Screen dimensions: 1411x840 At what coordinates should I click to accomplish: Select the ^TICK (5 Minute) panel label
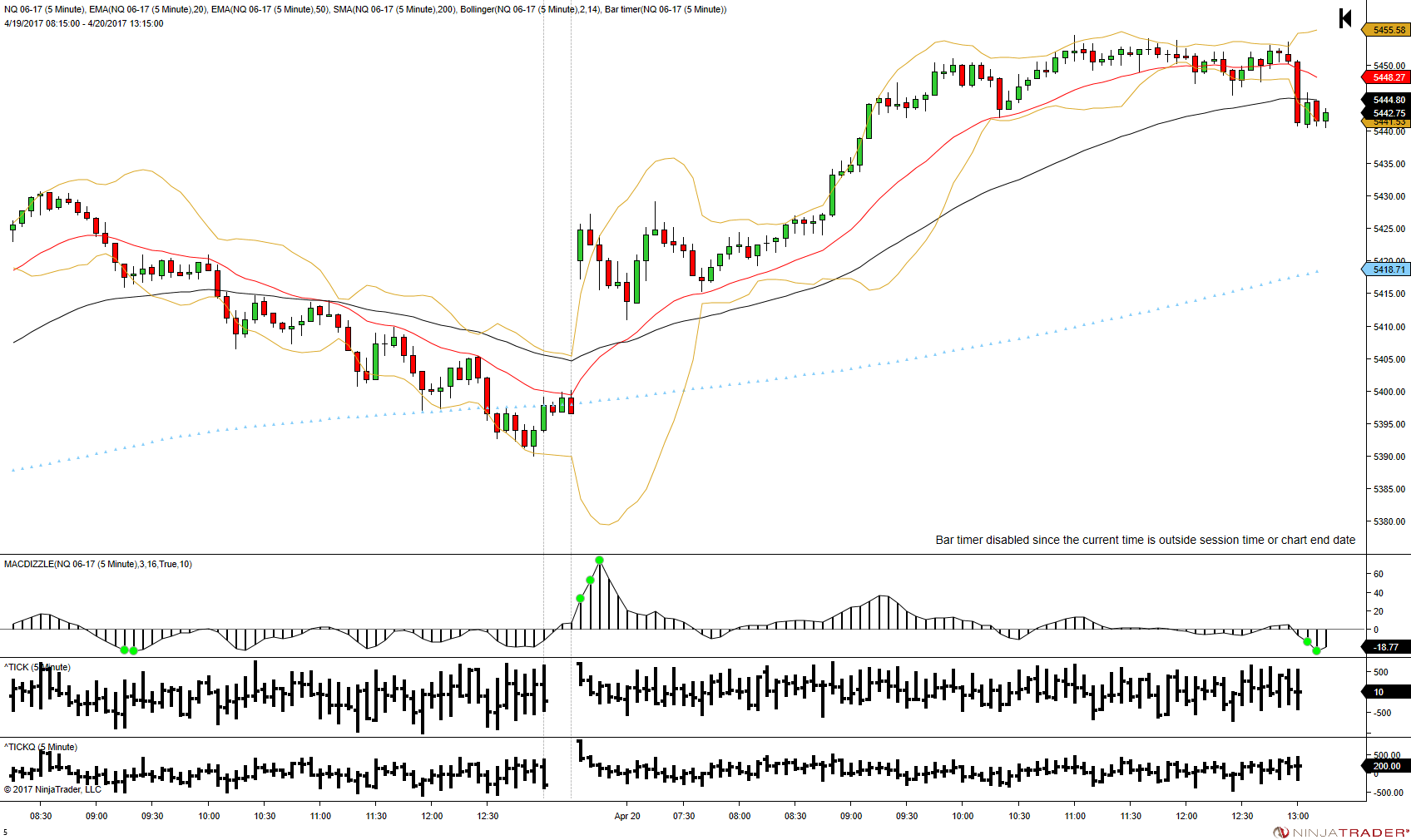point(37,667)
